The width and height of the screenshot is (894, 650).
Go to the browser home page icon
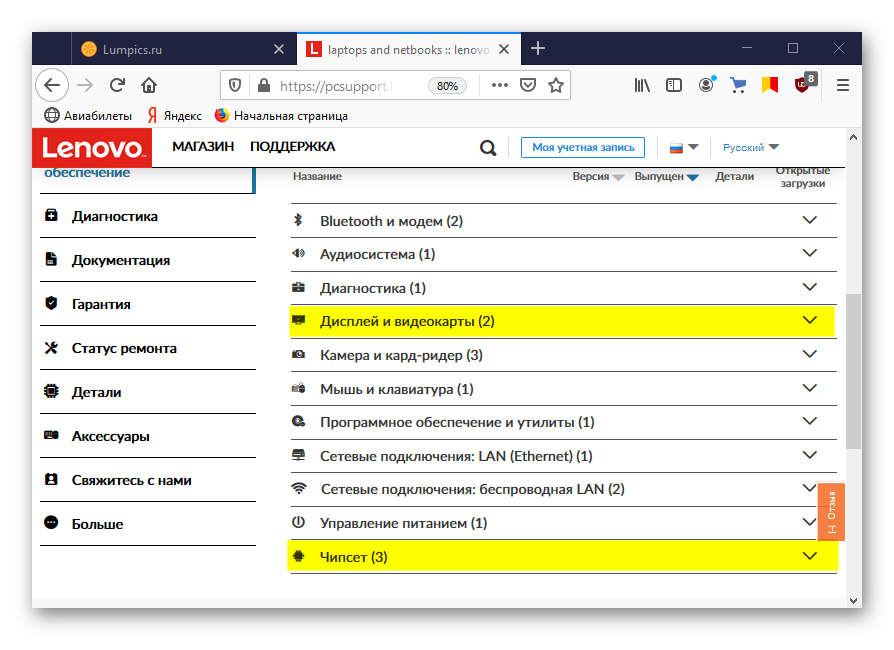pyautogui.click(x=149, y=85)
